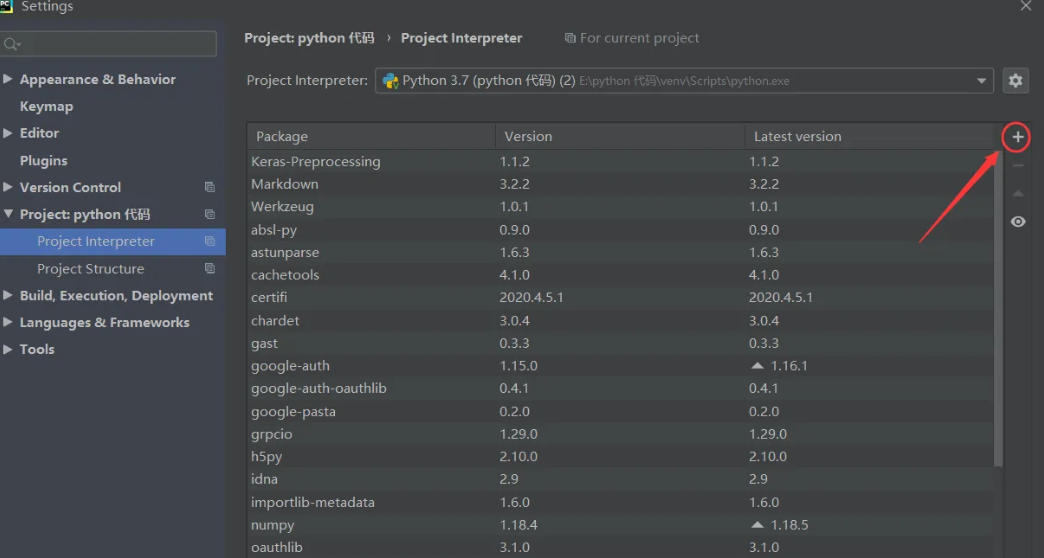This screenshot has width=1044, height=558.
Task: Click the search magnifier icon in settings
Action: (11, 44)
